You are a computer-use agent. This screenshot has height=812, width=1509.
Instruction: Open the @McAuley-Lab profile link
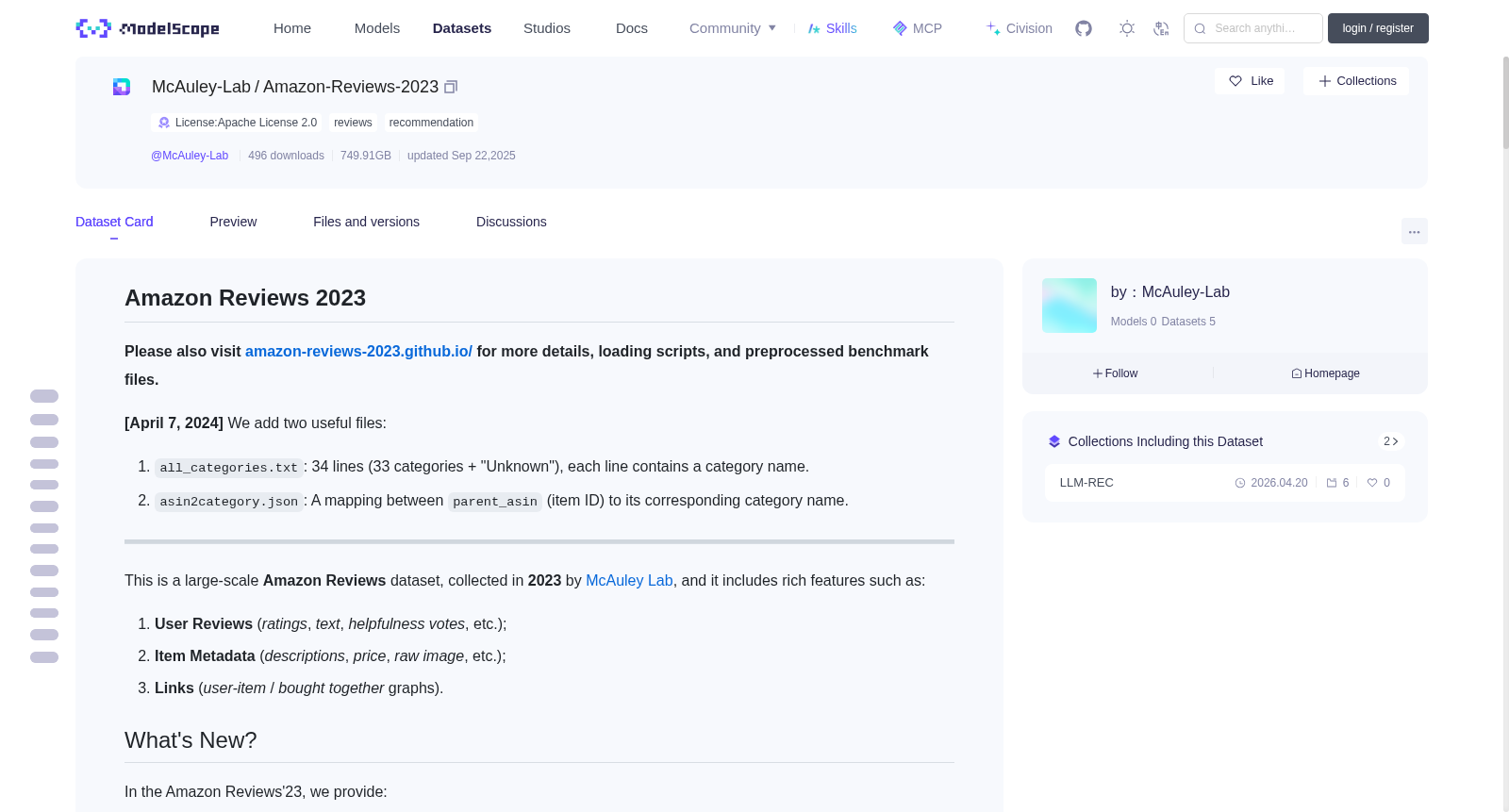point(190,156)
